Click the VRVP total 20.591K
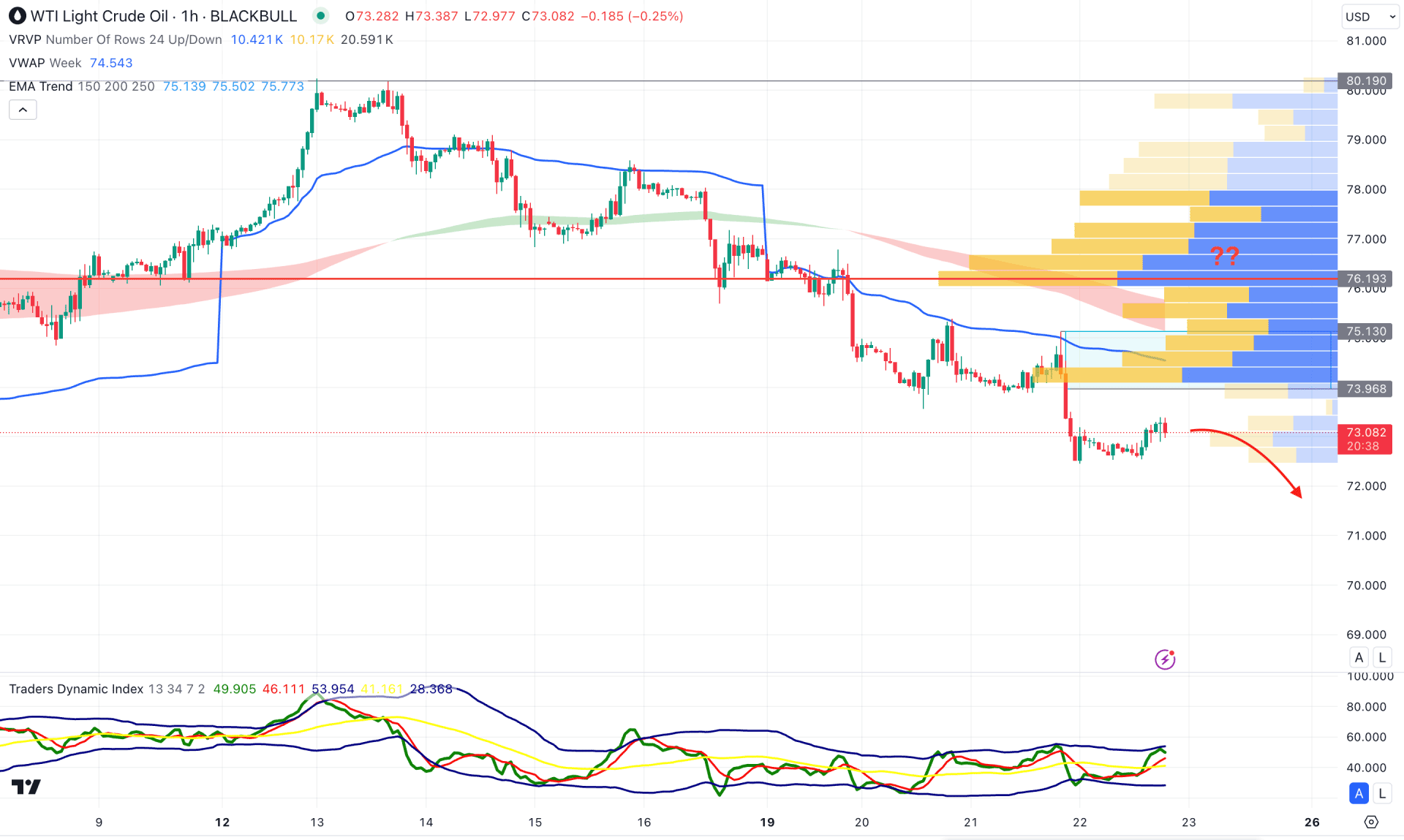This screenshot has width=1404, height=840. [367, 39]
